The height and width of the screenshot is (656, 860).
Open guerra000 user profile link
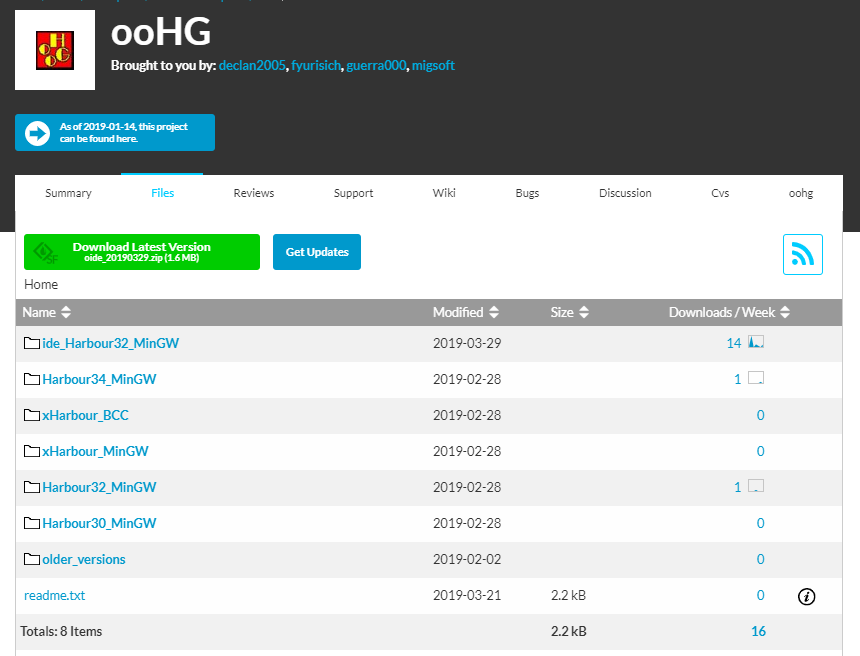pos(376,65)
